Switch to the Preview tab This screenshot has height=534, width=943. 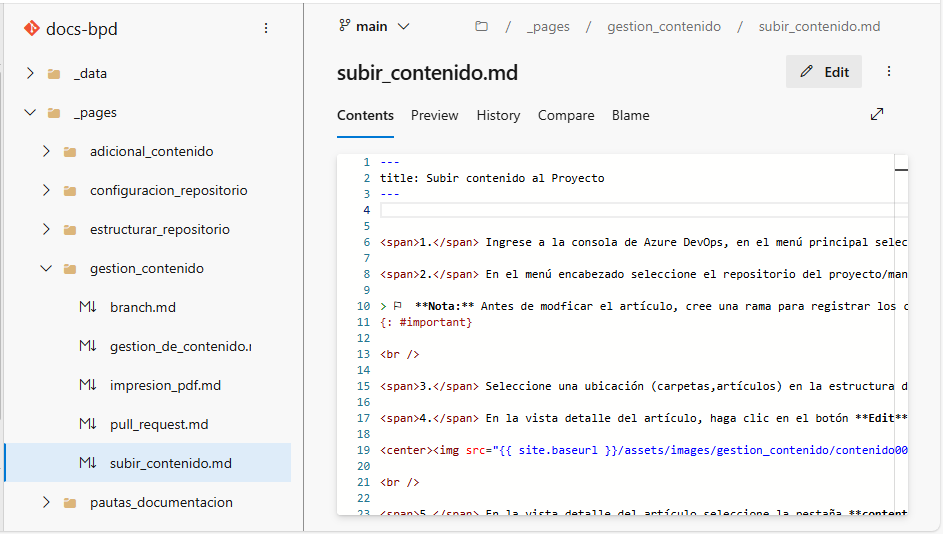(x=434, y=116)
